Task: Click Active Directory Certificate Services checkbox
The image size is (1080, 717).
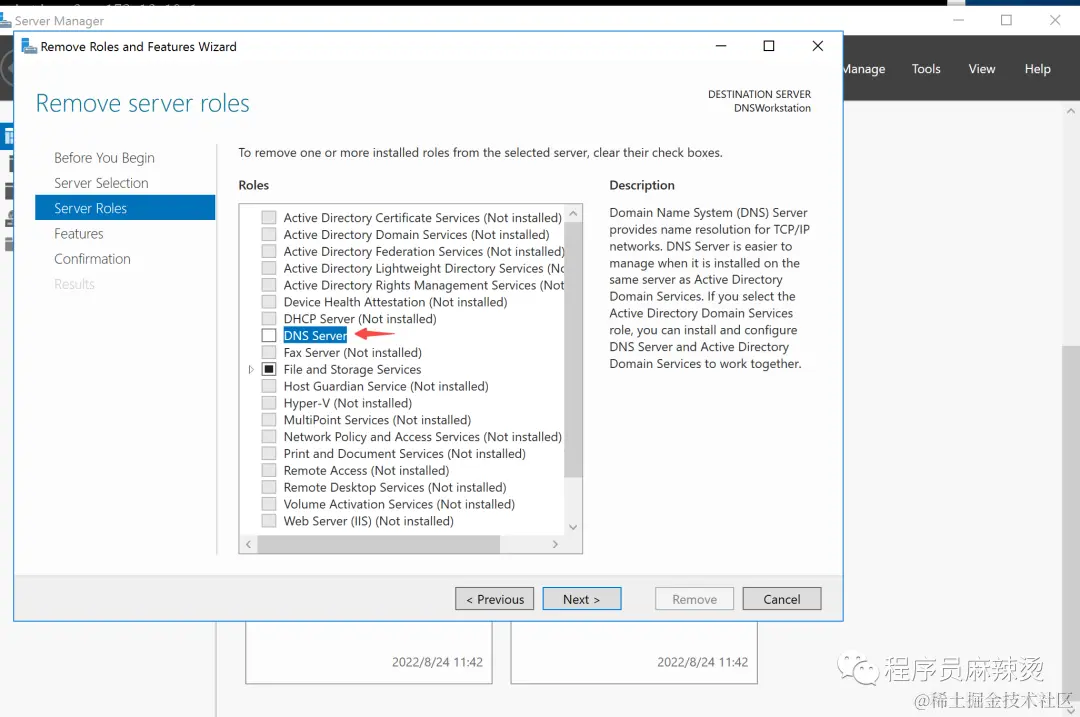Action: pos(269,218)
